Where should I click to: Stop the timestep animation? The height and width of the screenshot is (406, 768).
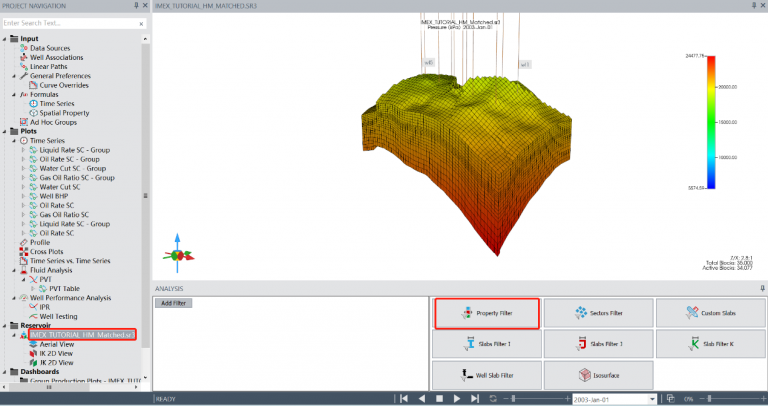440,398
